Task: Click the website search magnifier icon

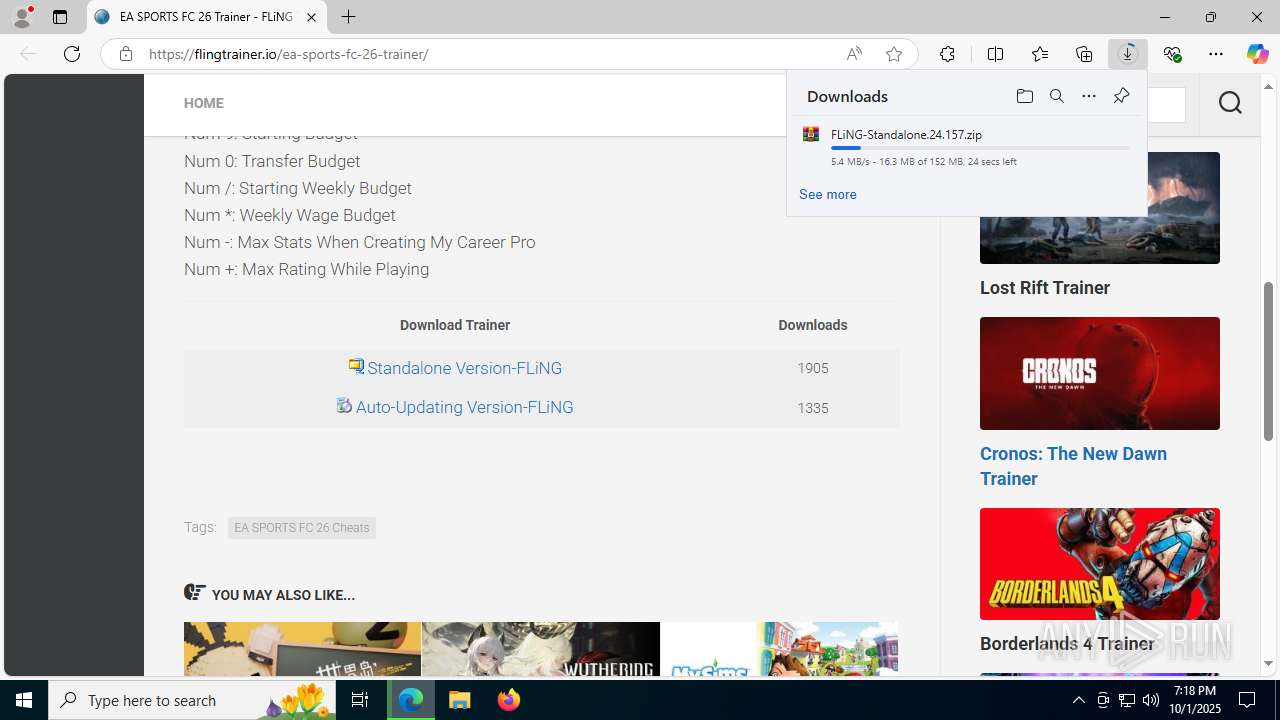Action: point(1230,102)
